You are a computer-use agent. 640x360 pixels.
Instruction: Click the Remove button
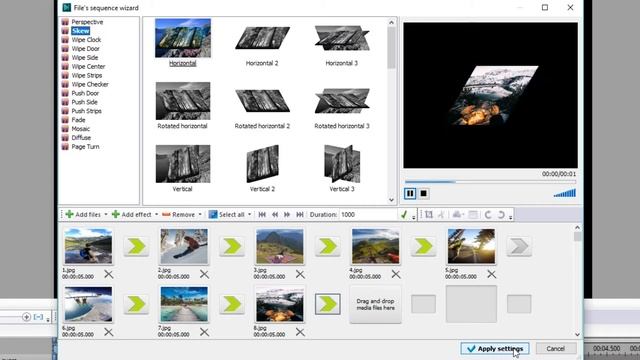(178, 215)
